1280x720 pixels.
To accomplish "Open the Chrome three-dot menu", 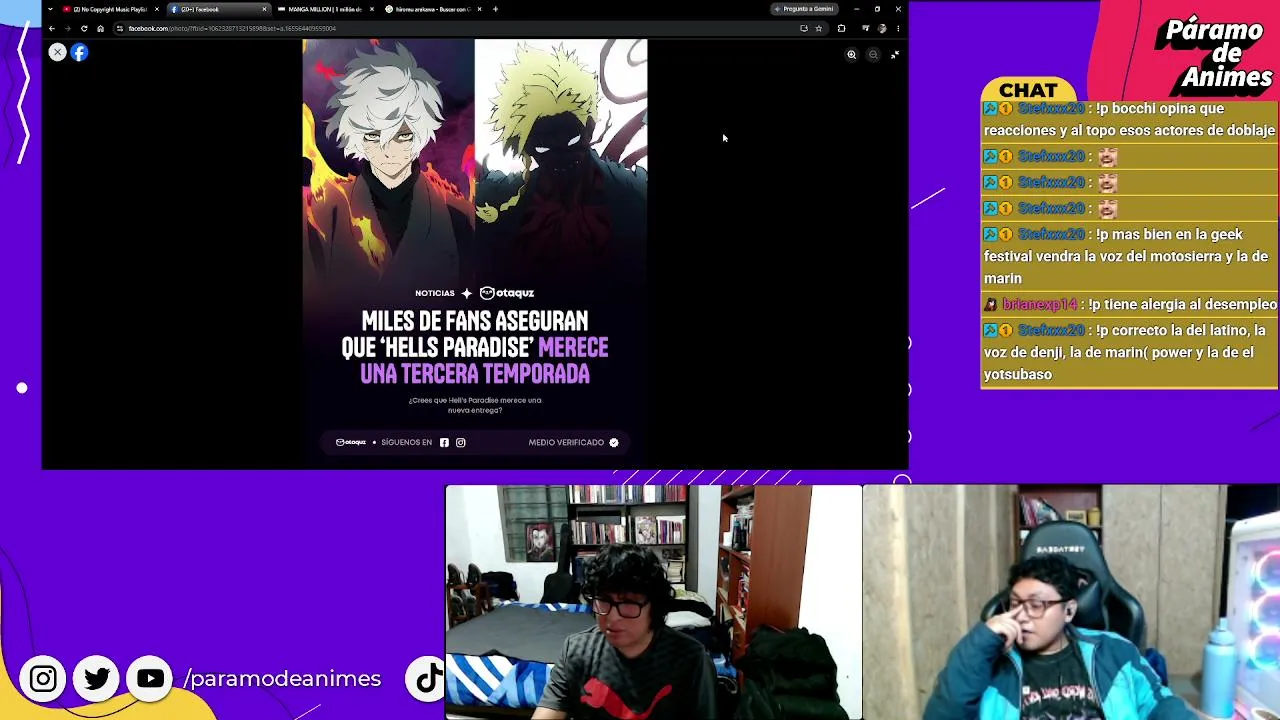I will (897, 28).
